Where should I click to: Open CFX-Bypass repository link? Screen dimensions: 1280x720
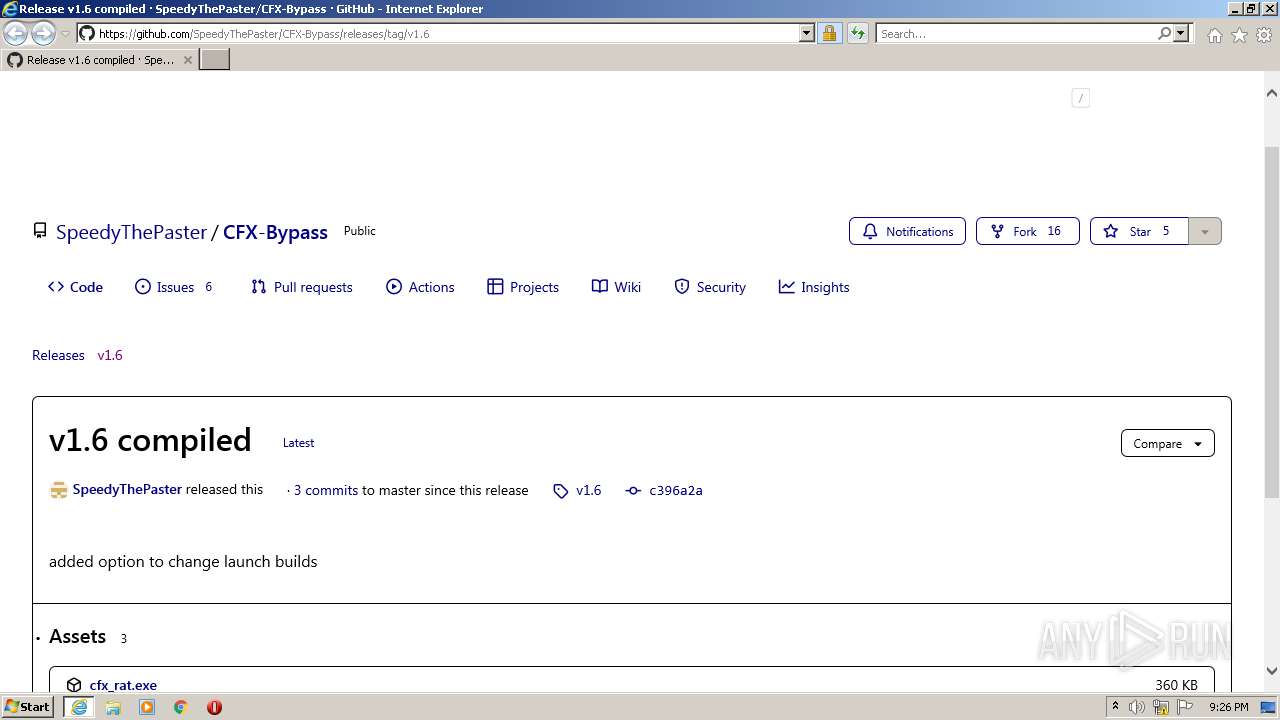(x=275, y=232)
